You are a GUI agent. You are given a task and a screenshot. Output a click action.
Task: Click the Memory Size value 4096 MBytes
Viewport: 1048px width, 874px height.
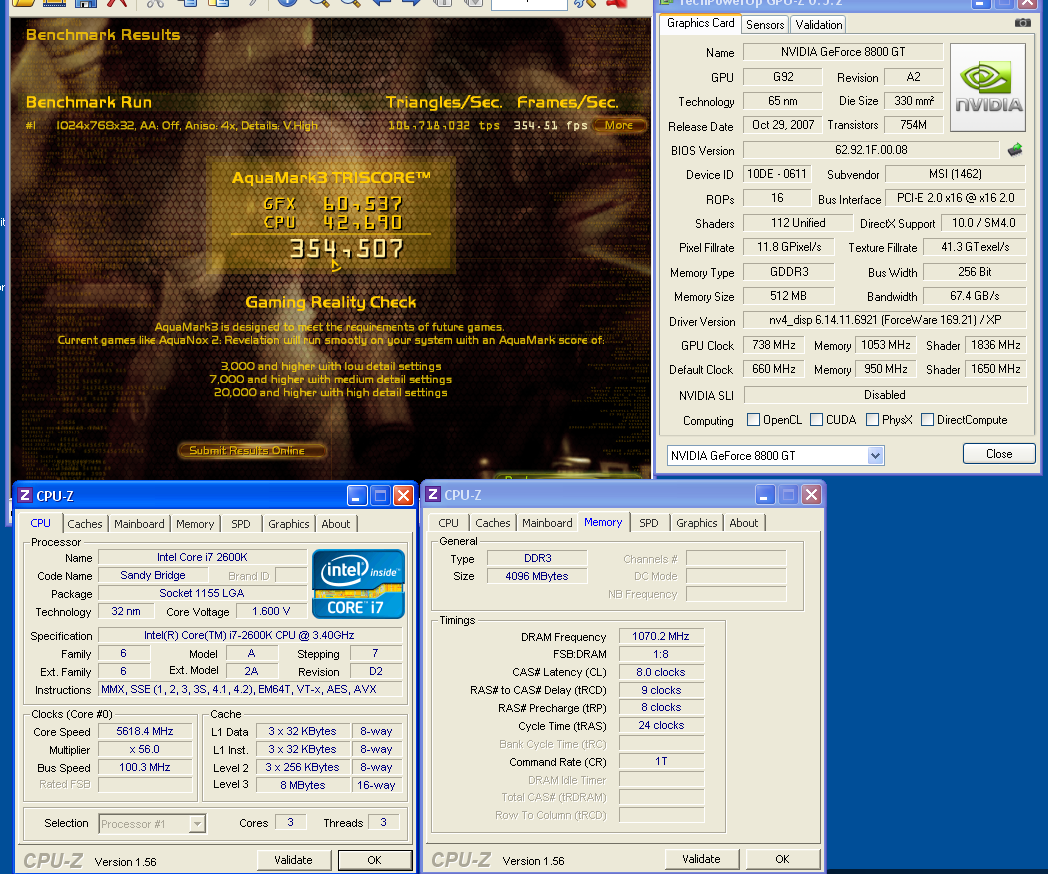point(537,576)
